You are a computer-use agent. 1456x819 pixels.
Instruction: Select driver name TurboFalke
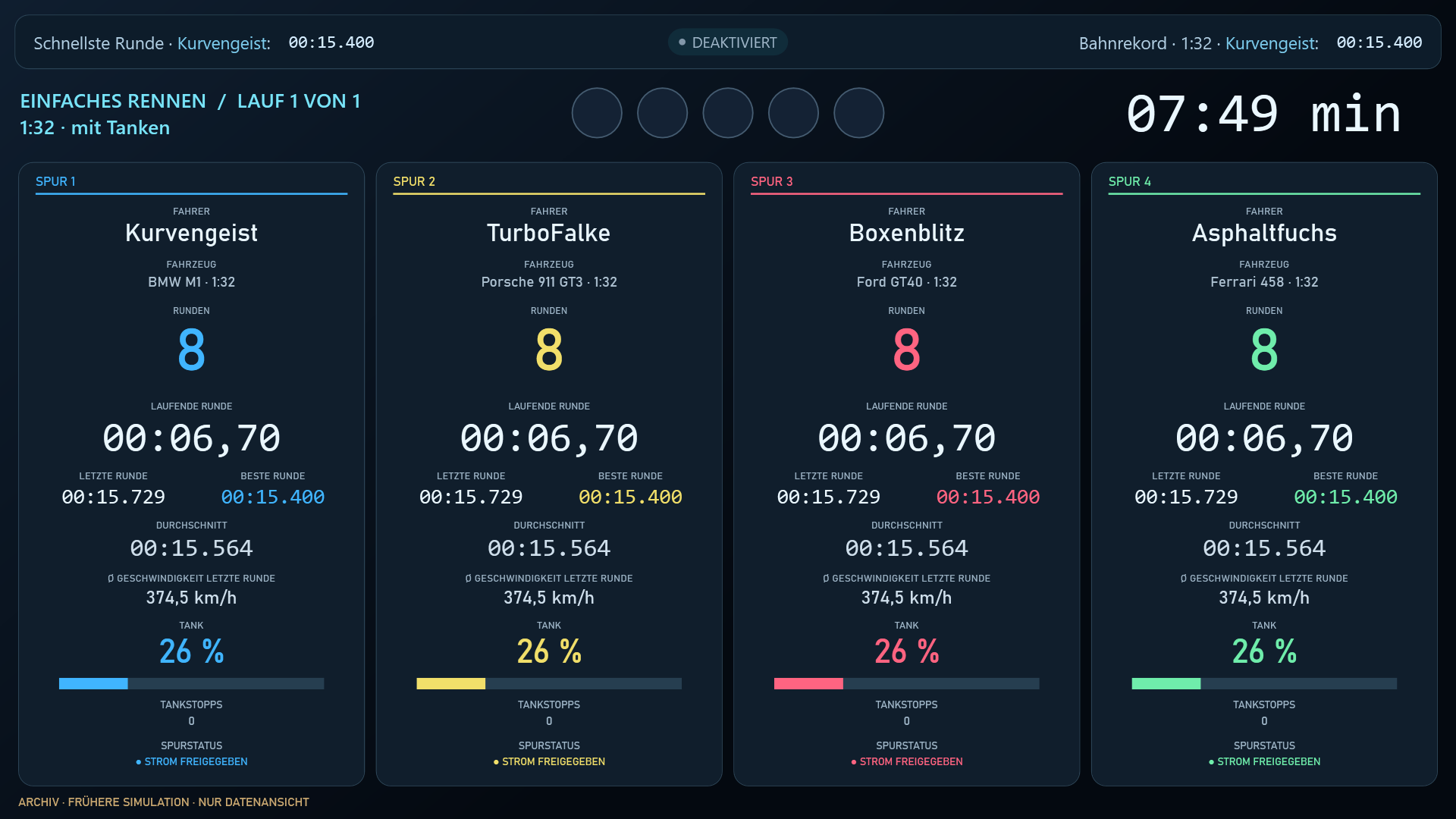click(x=549, y=233)
